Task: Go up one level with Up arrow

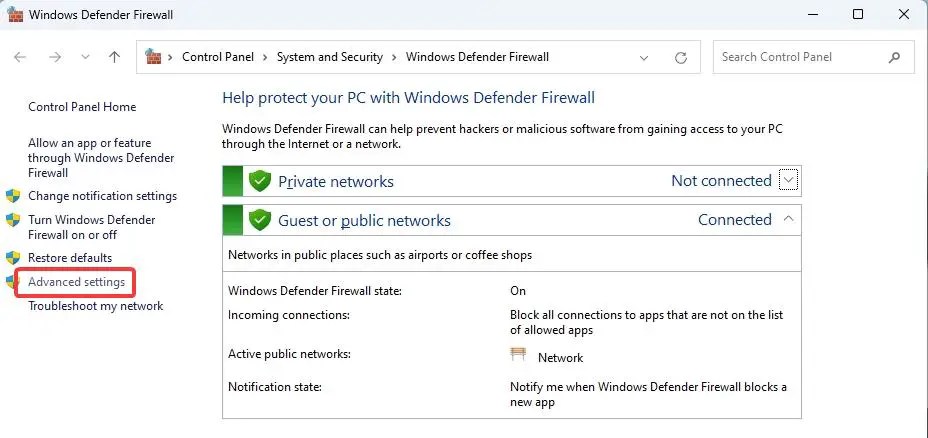Action: point(114,57)
